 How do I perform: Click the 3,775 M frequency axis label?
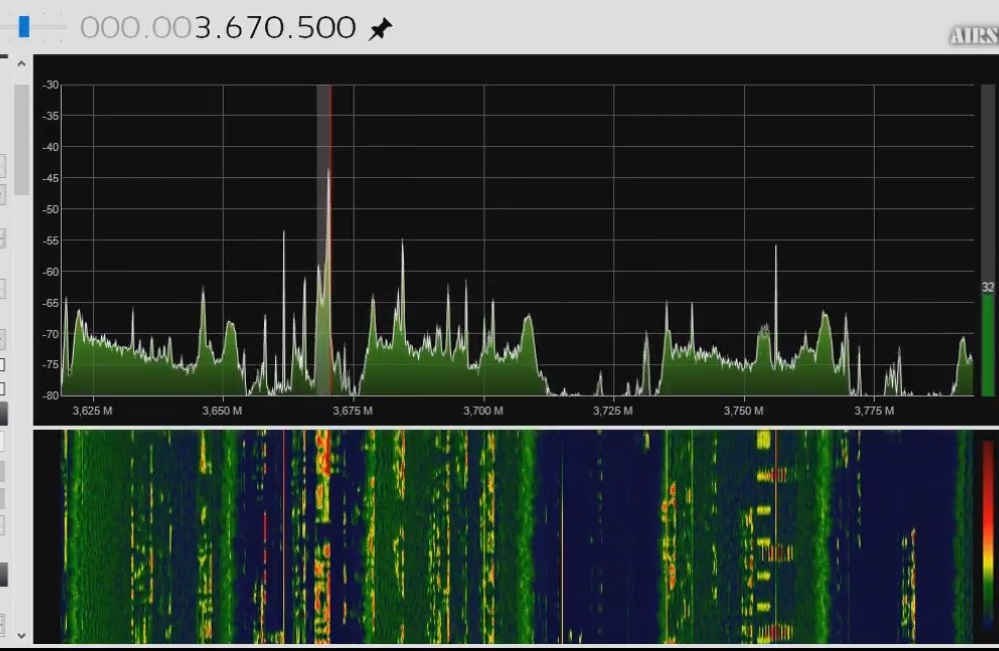click(874, 411)
